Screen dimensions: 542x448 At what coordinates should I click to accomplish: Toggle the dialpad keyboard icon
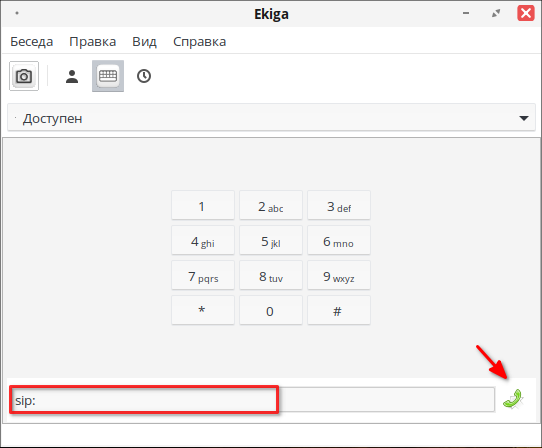click(x=108, y=76)
